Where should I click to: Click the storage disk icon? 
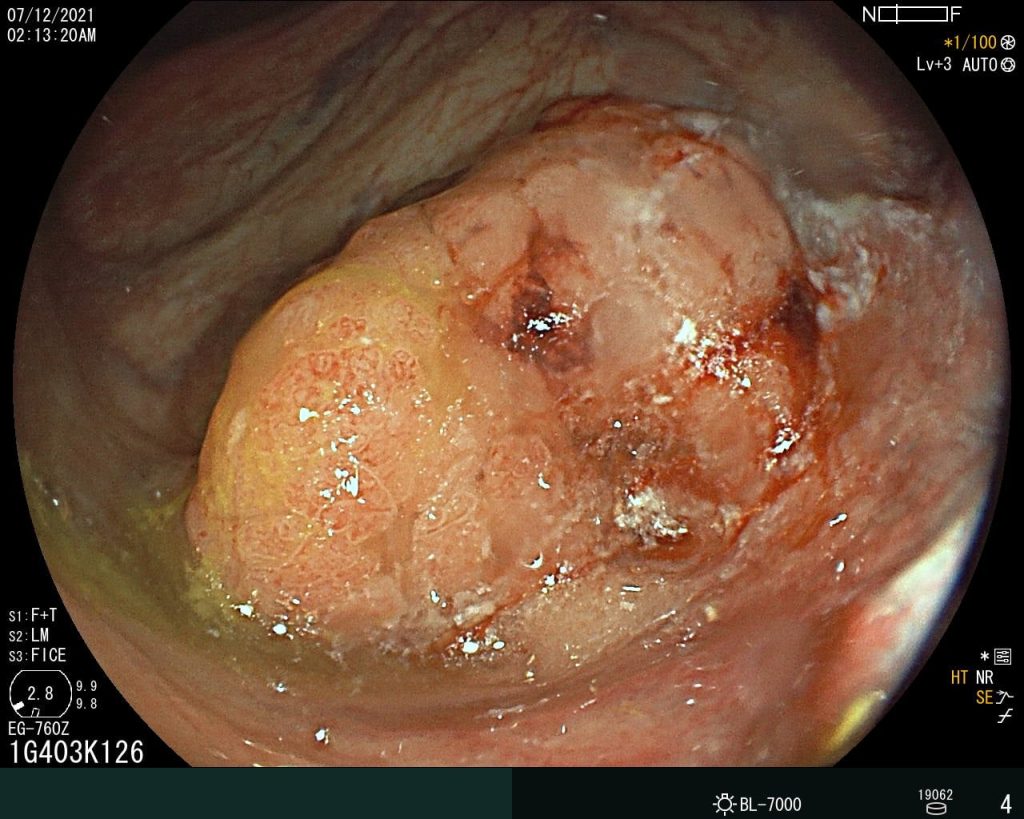tap(936, 808)
